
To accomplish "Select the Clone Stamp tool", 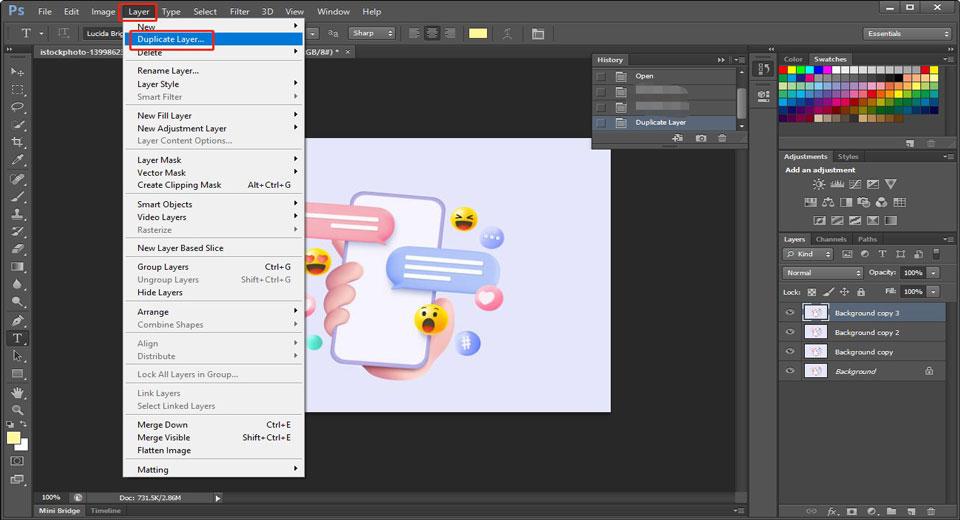I will [17, 214].
